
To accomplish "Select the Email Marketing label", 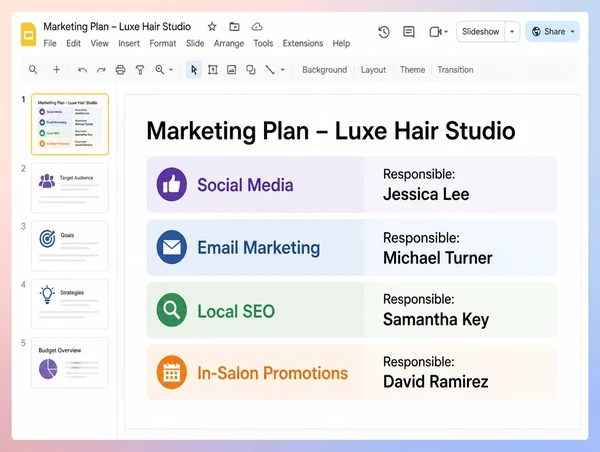I will [x=259, y=248].
